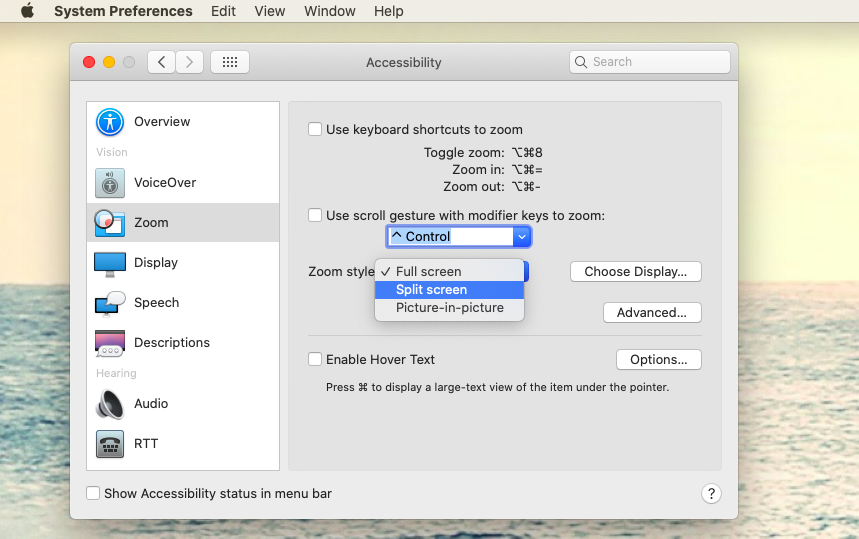
Task: Open Hover Text Options...
Action: (x=658, y=360)
